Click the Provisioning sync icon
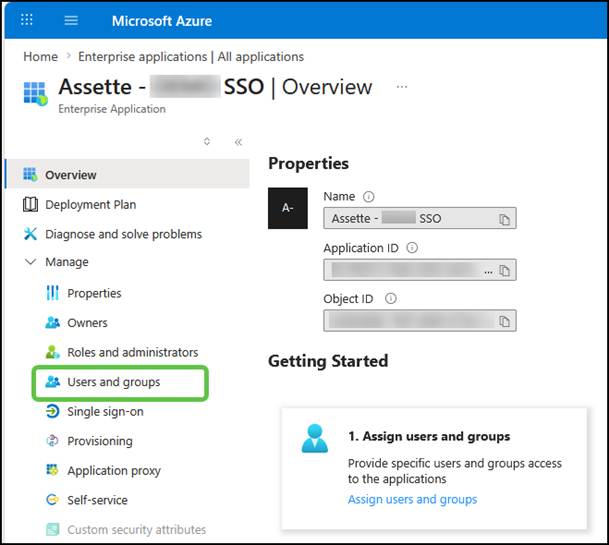Screen dimensions: 609x545 point(52,441)
